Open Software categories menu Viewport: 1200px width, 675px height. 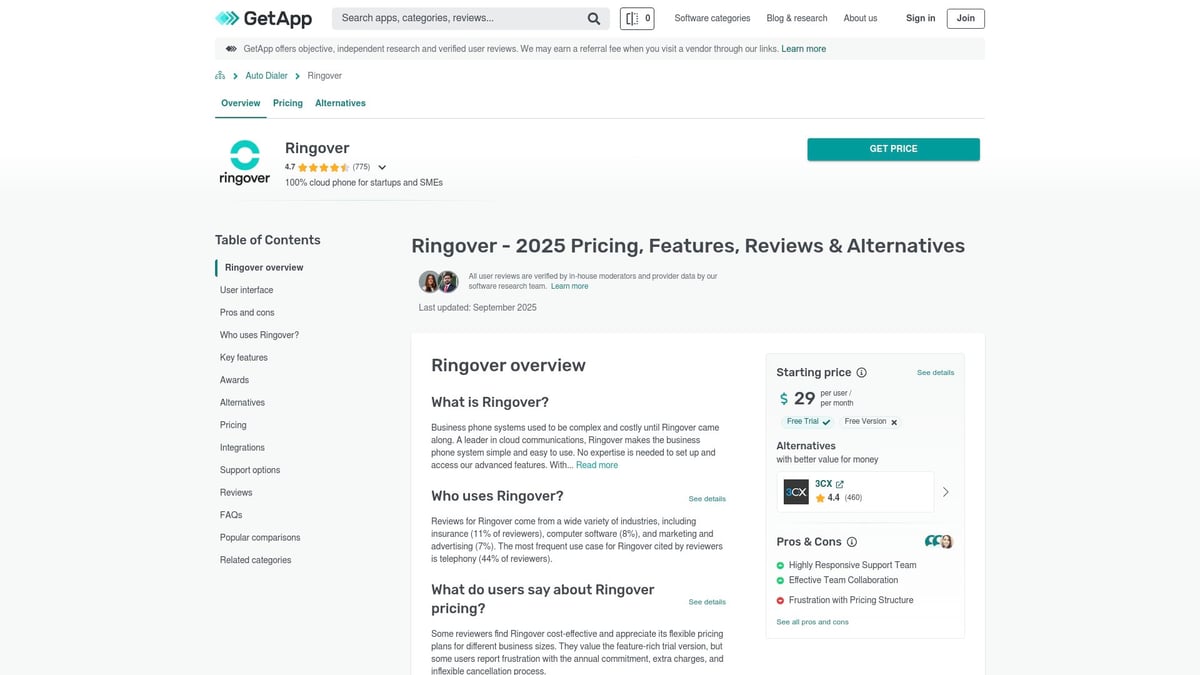[712, 18]
